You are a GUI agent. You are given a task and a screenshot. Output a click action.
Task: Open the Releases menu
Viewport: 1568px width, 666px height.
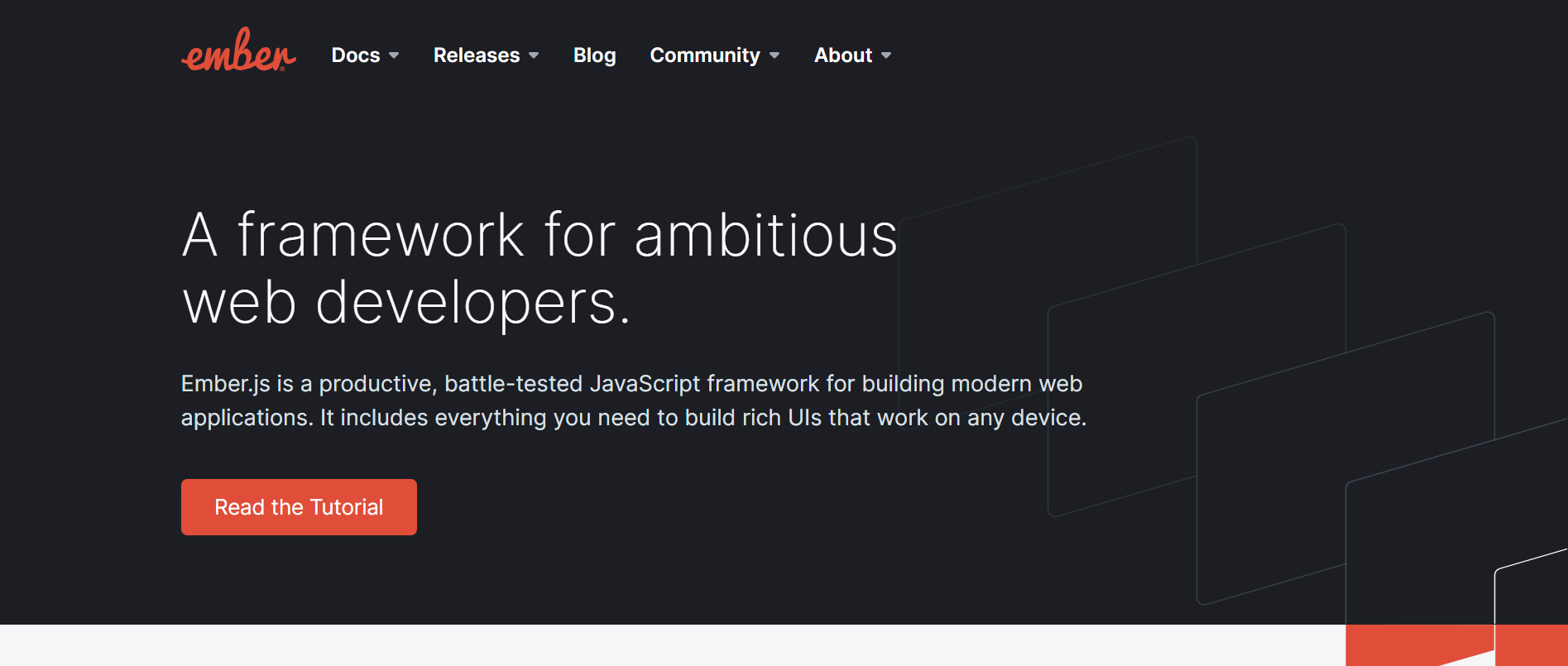[477, 55]
